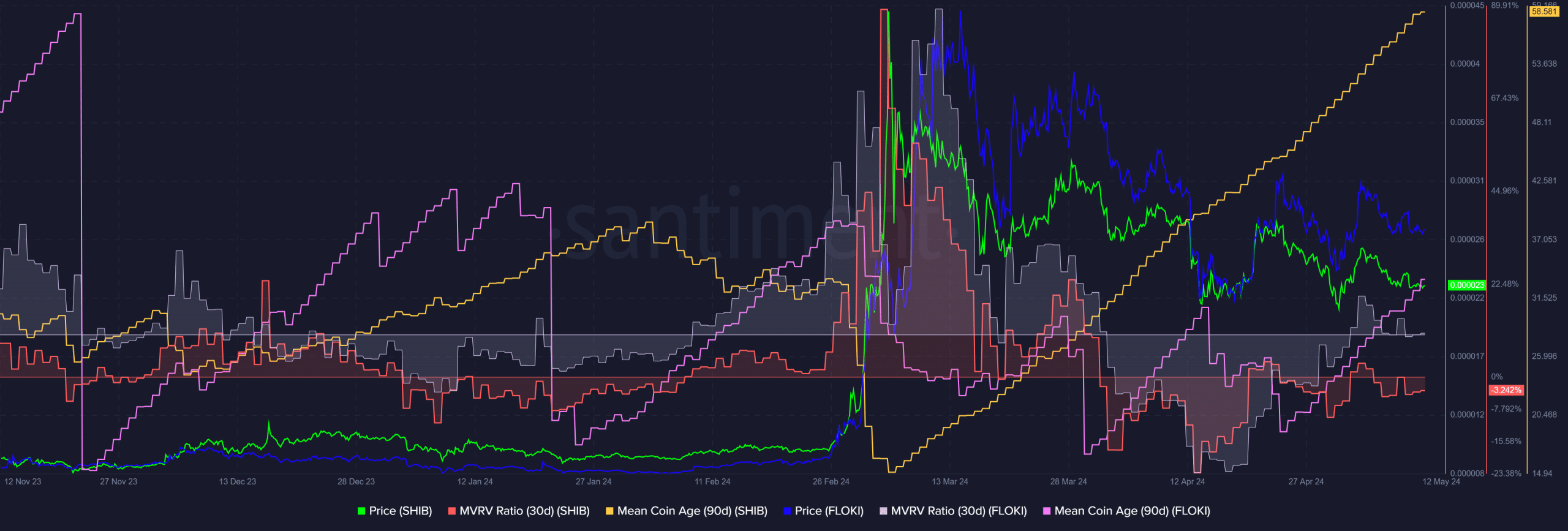Click the orange Mean Coin Age (SHIB) swatch
Image resolution: width=1568 pixels, height=531 pixels.
click(x=609, y=511)
